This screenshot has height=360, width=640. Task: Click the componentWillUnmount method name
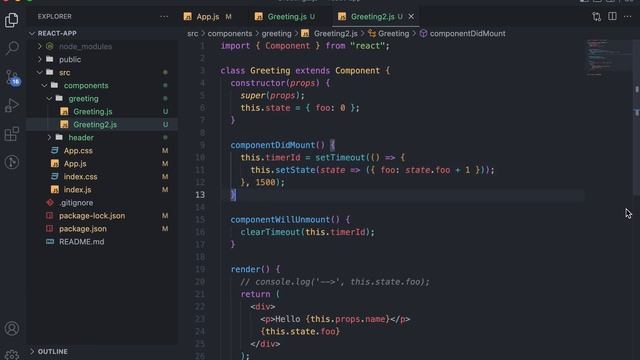tap(280, 220)
